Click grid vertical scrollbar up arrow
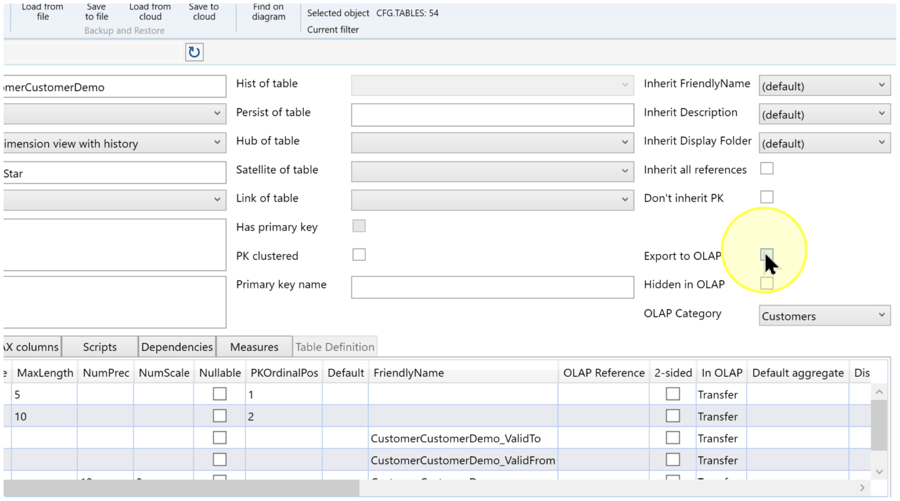This screenshot has height=501, width=900. point(879,392)
